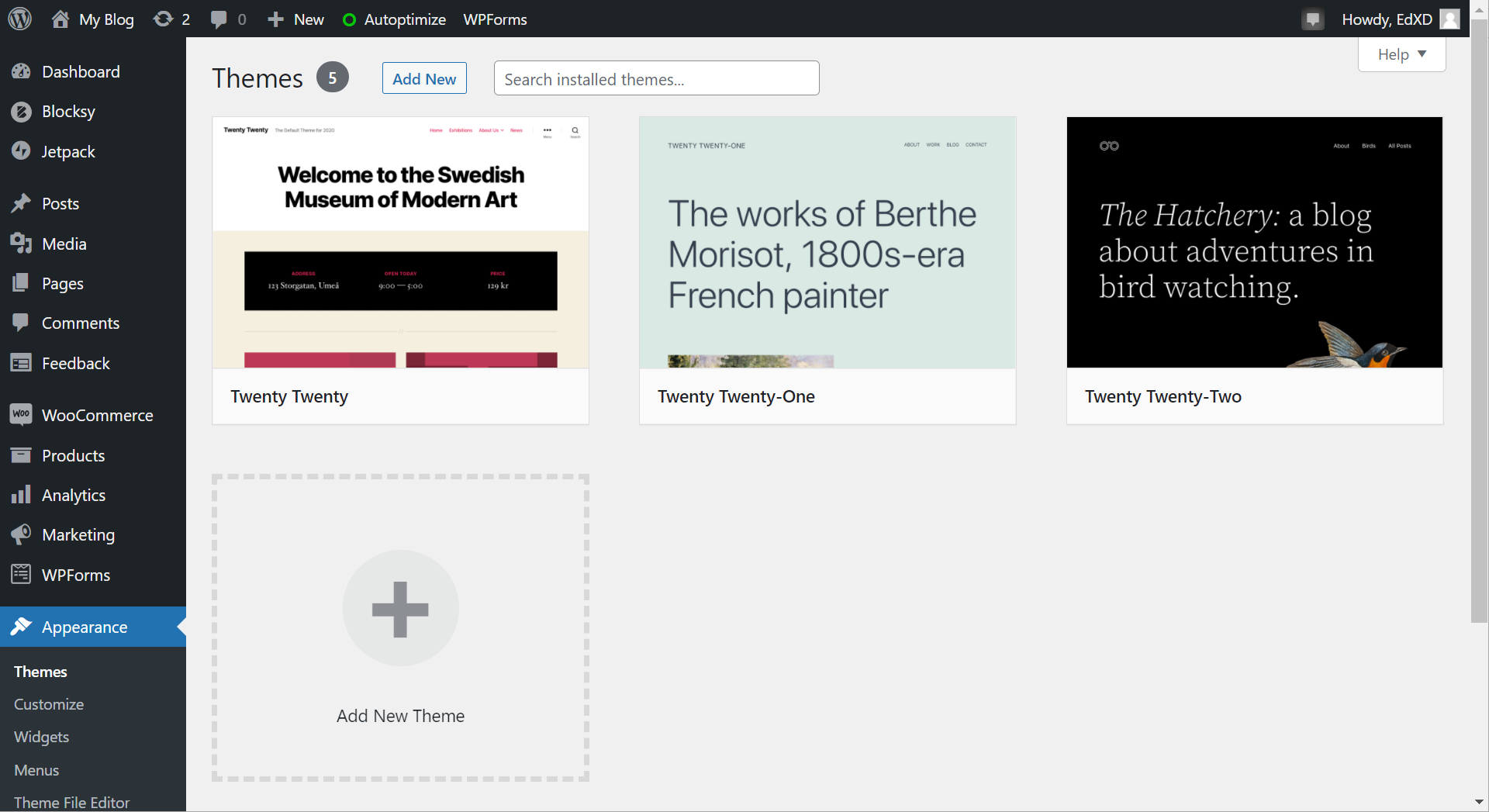Select the Twenty Twenty-Two theme thumbnail

coord(1255,242)
